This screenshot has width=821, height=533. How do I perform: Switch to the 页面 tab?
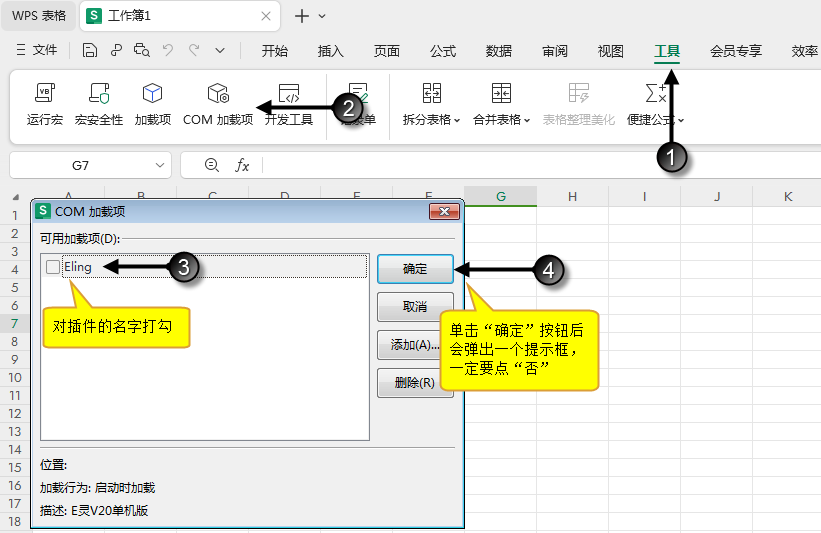pyautogui.click(x=387, y=51)
